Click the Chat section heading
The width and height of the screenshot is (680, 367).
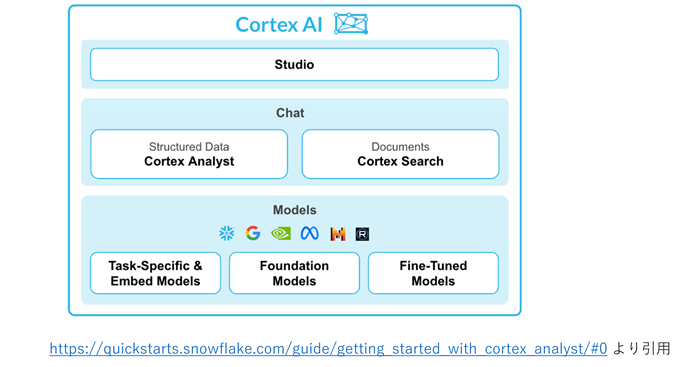click(290, 113)
